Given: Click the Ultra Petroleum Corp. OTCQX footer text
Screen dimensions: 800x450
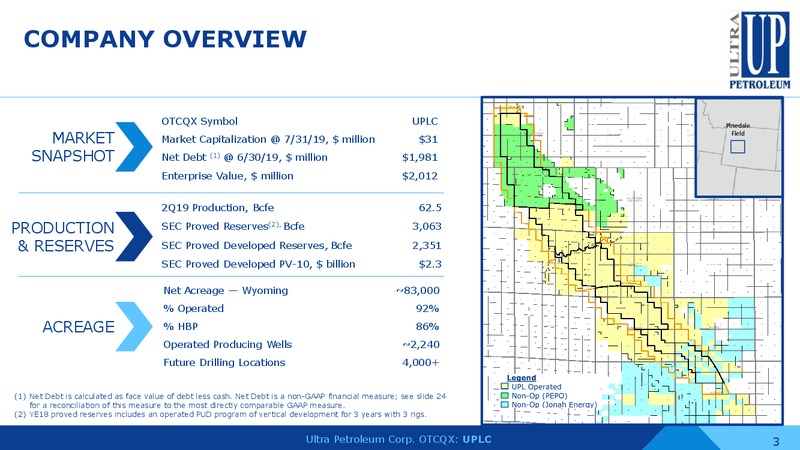Looking at the screenshot, I should (x=399, y=439).
